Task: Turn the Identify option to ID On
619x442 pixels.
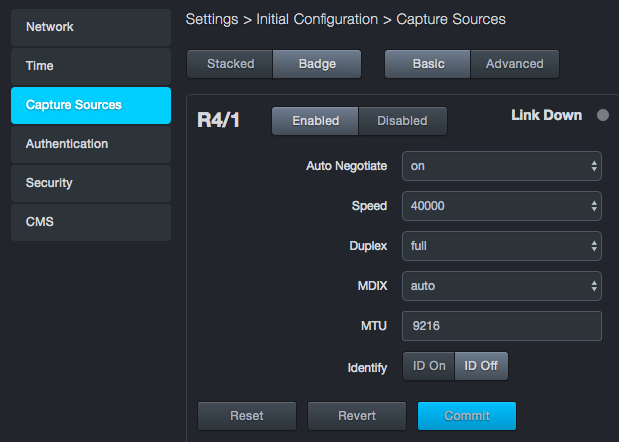Action: (429, 366)
